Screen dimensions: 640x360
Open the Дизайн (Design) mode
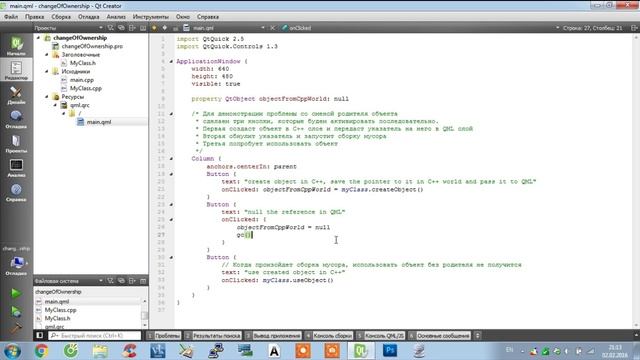tap(16, 94)
